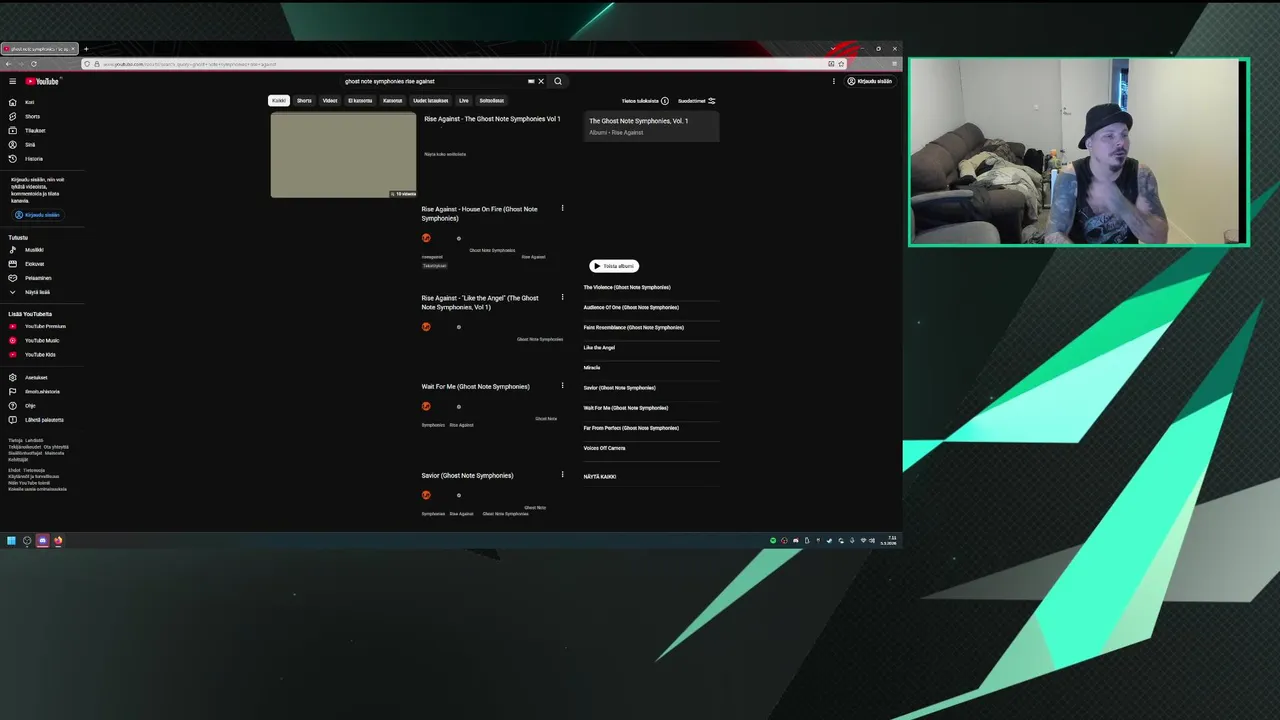Screen dimensions: 1280x720
Task: Open the playlist thumbnail
Action: click(x=343, y=155)
